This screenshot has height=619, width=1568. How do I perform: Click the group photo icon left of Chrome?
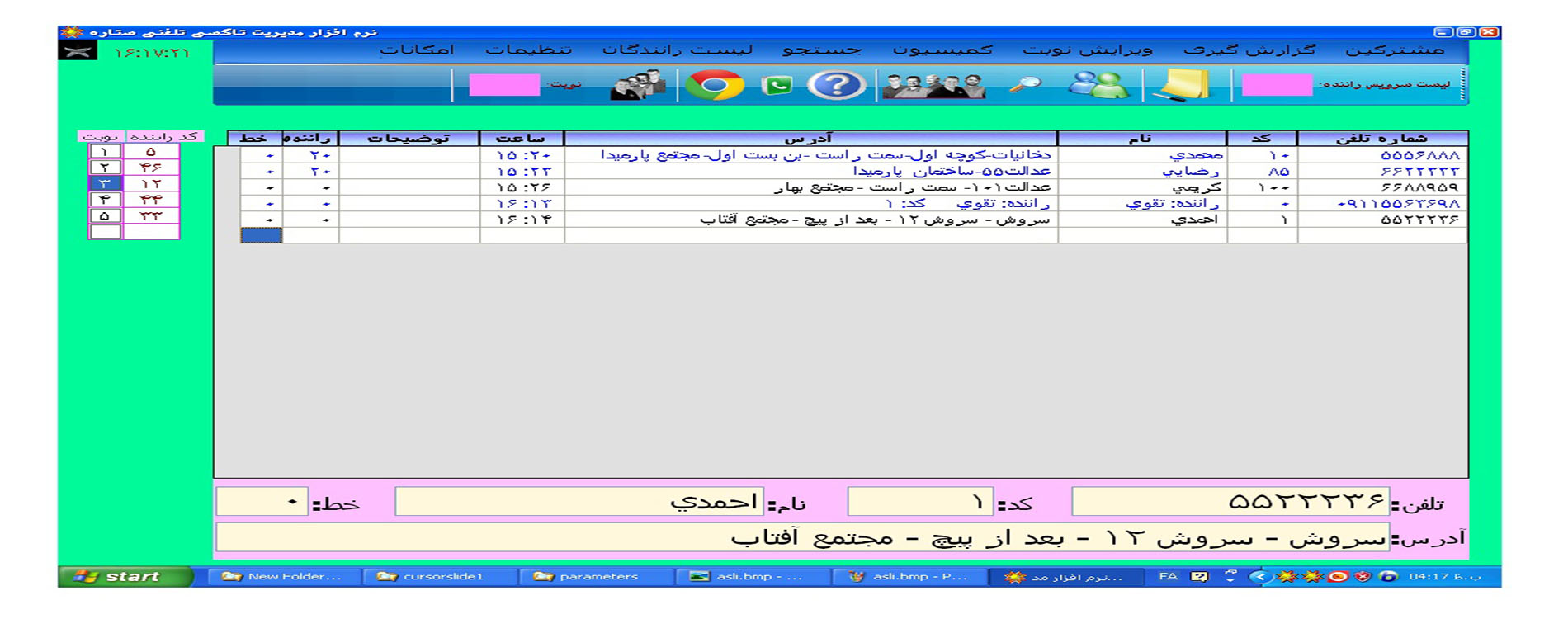click(638, 85)
